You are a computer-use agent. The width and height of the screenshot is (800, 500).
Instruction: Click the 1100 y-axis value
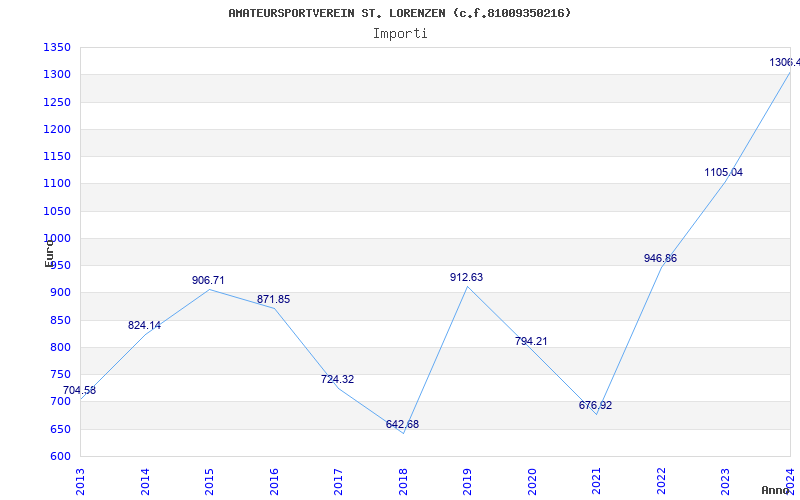pyautogui.click(x=57, y=184)
